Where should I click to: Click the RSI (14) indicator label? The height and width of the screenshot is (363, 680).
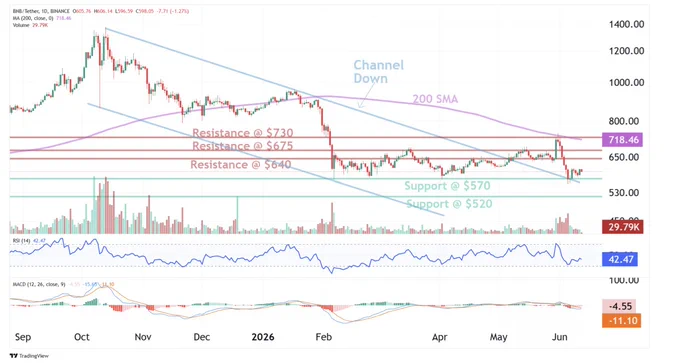(x=21, y=240)
